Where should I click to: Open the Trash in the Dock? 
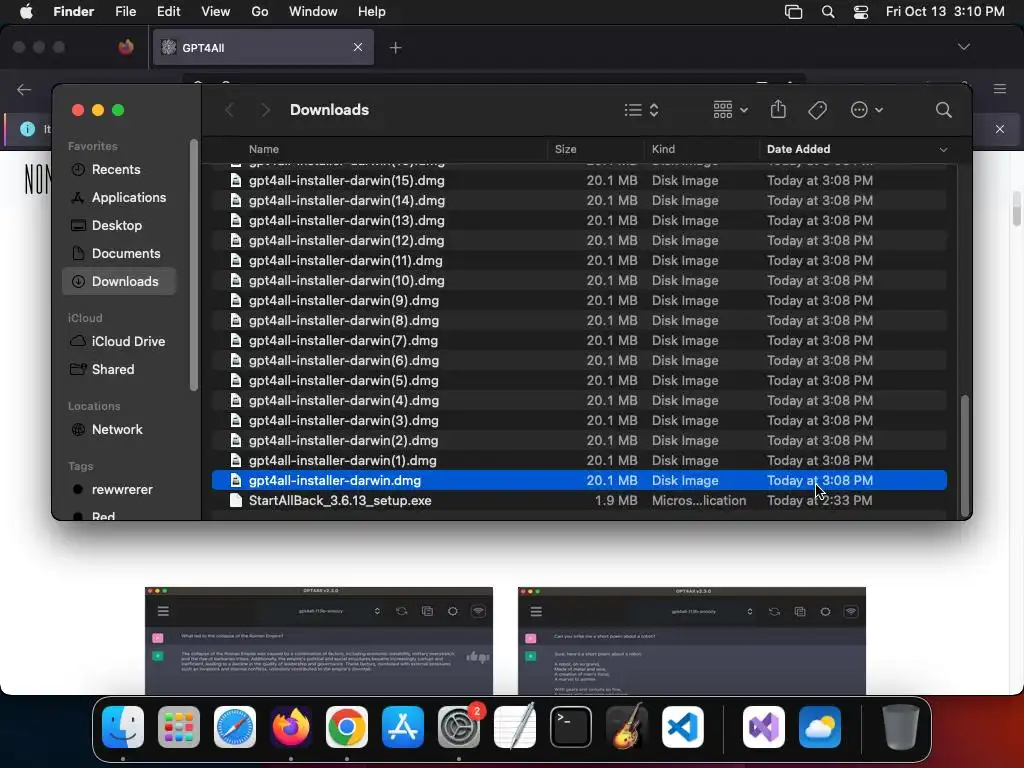point(901,727)
